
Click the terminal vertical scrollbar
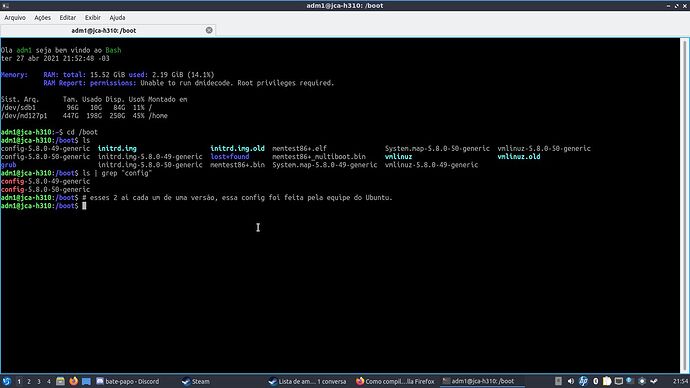click(x=685, y=205)
